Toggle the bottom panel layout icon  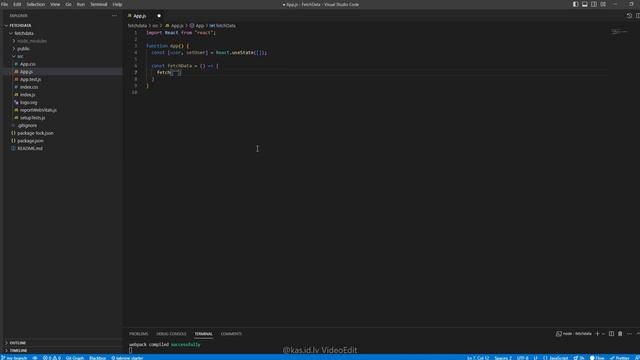tap(584, 4)
